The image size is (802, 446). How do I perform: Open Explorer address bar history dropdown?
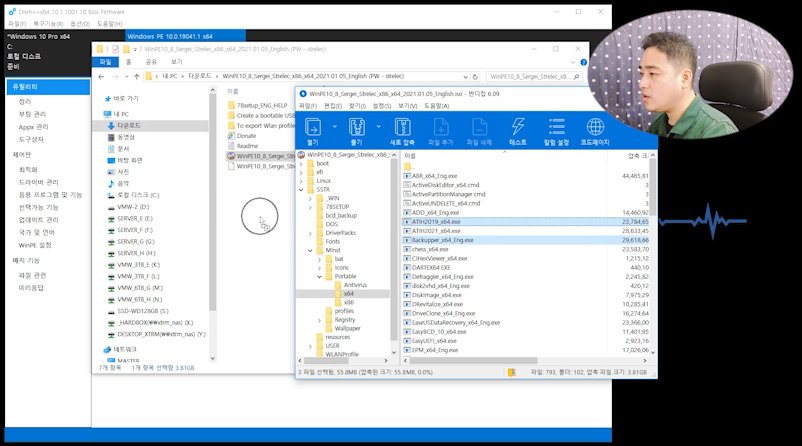tap(465, 77)
